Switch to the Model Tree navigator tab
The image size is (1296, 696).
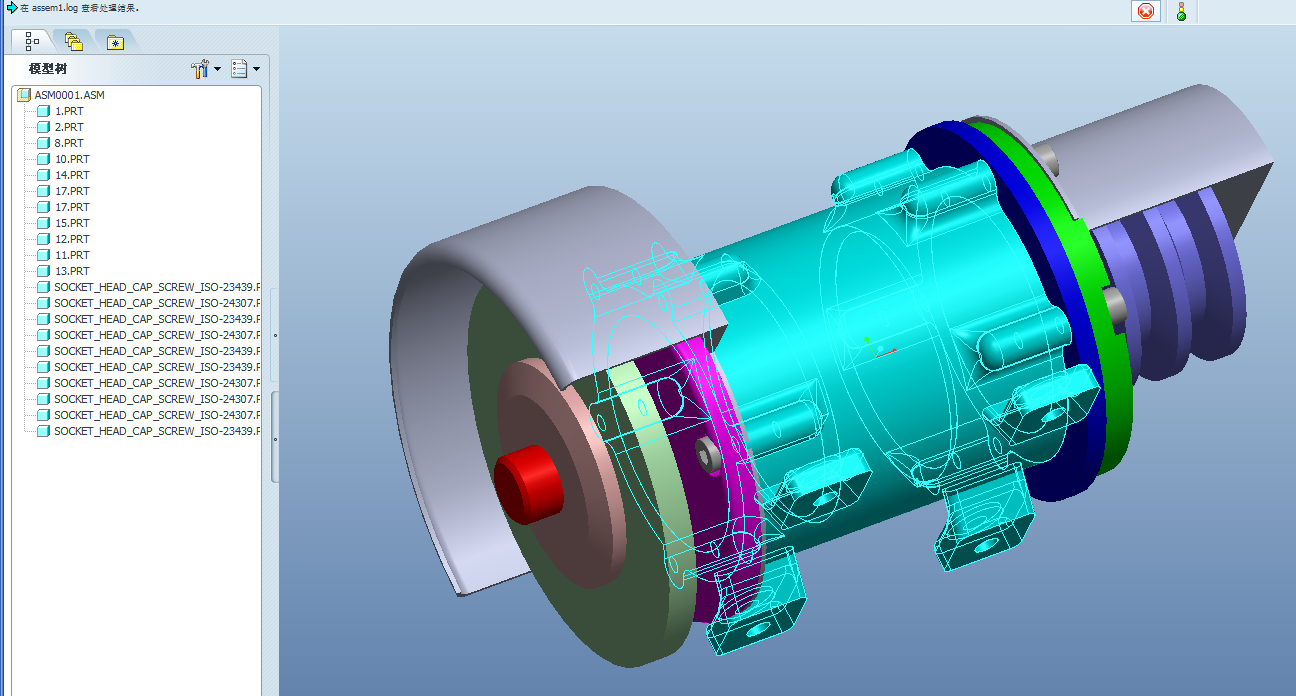pyautogui.click(x=32, y=41)
